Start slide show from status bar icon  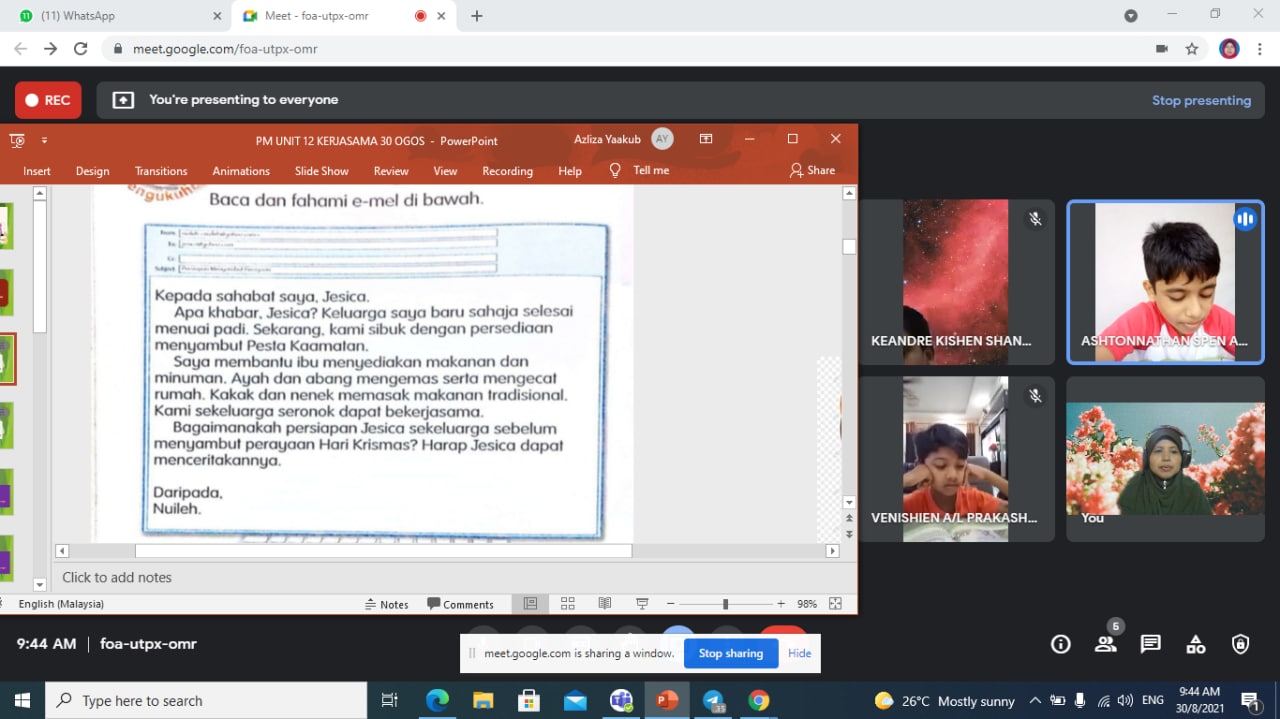coord(642,604)
